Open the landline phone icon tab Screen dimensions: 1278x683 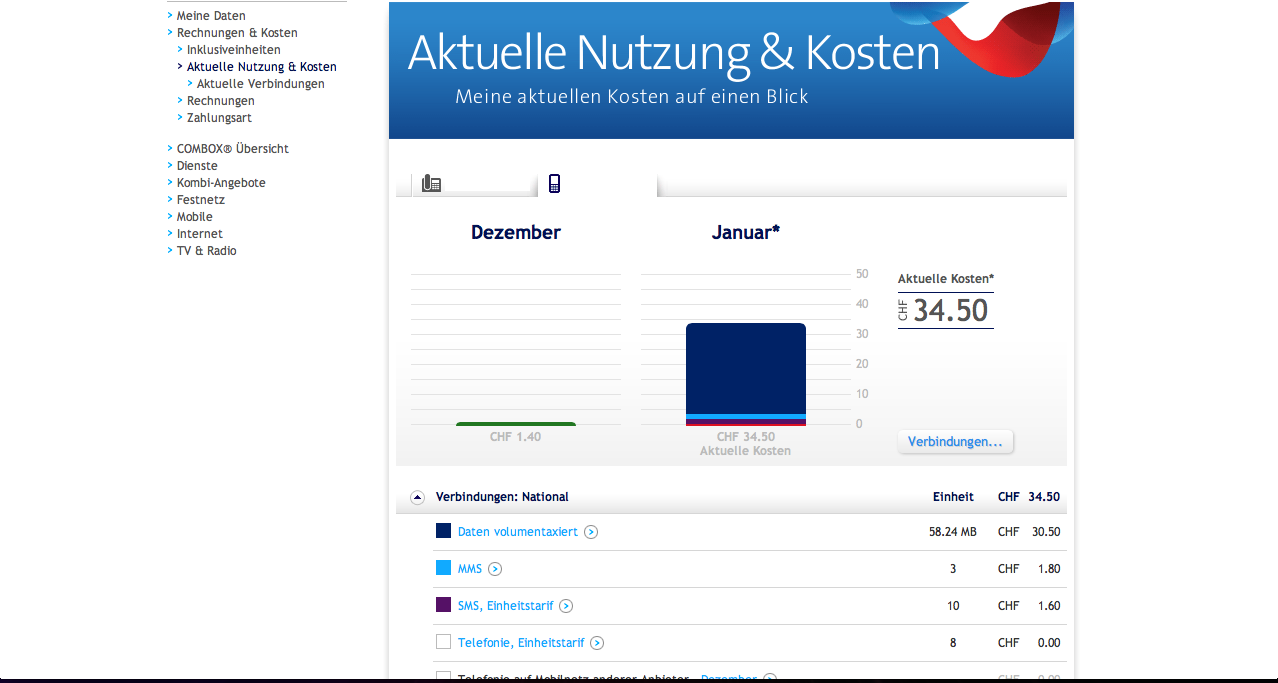(432, 184)
